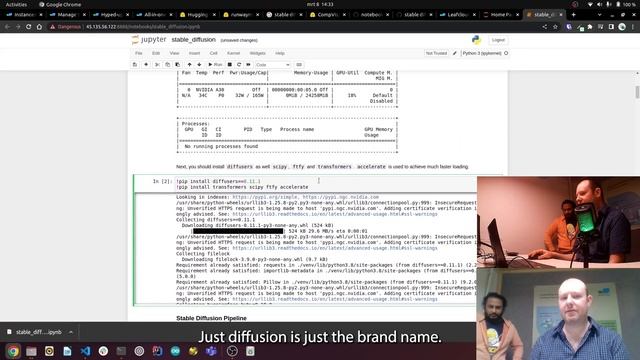Open the Help menu in Jupyter
This screenshot has width=640, height=360.
click(280, 53)
